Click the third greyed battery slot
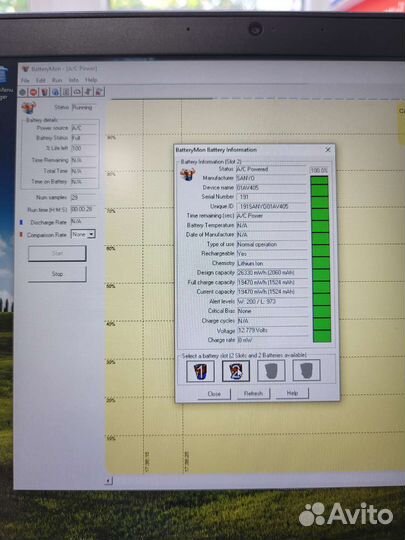 (271, 371)
